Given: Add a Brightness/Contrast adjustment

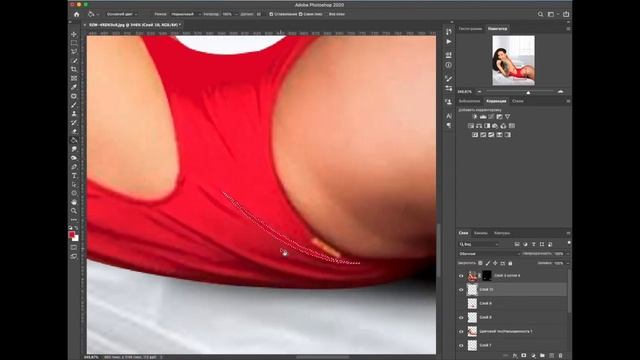Looking at the screenshot, I should [475, 117].
